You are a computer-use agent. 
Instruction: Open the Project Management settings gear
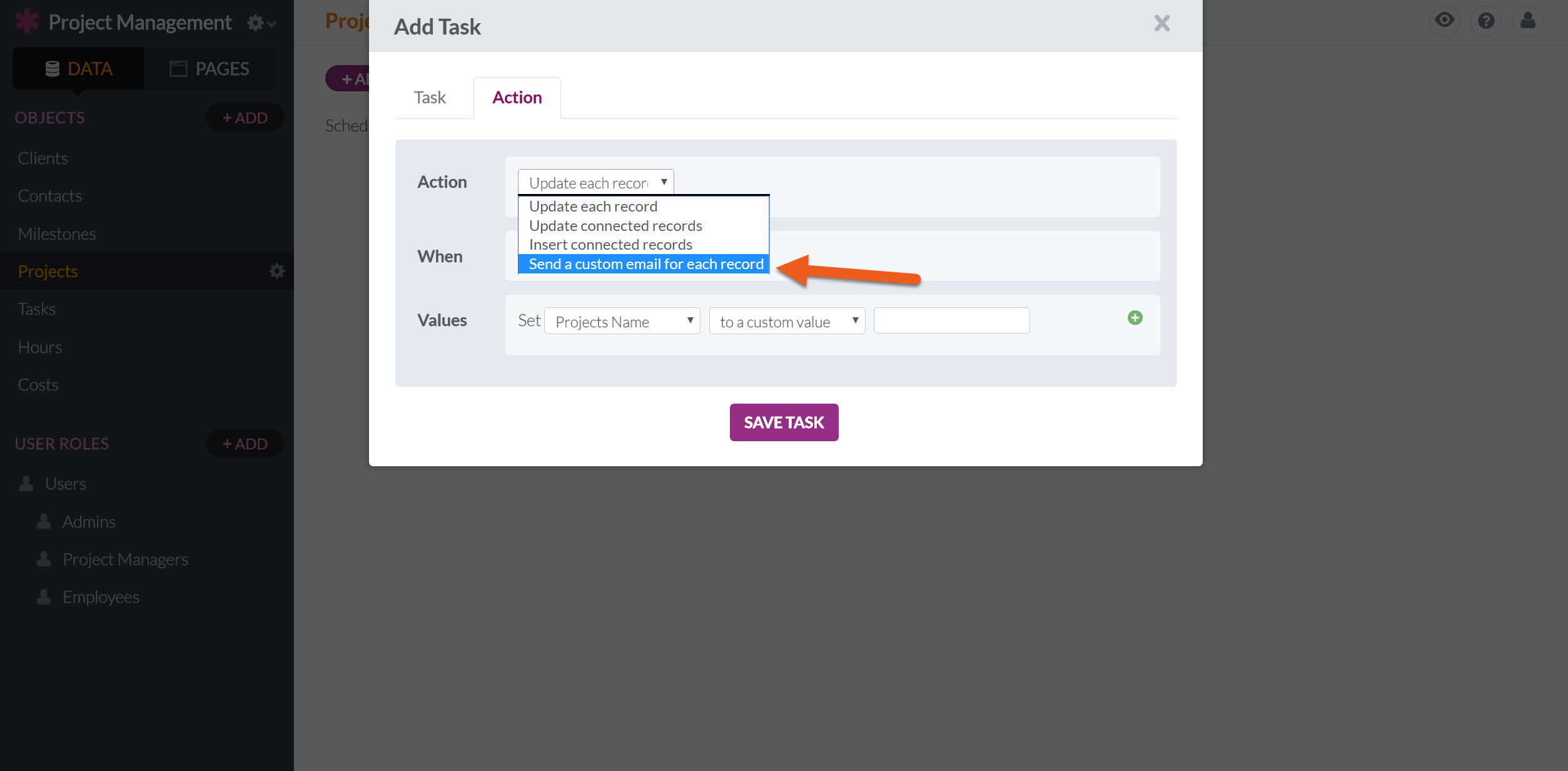pyautogui.click(x=260, y=23)
